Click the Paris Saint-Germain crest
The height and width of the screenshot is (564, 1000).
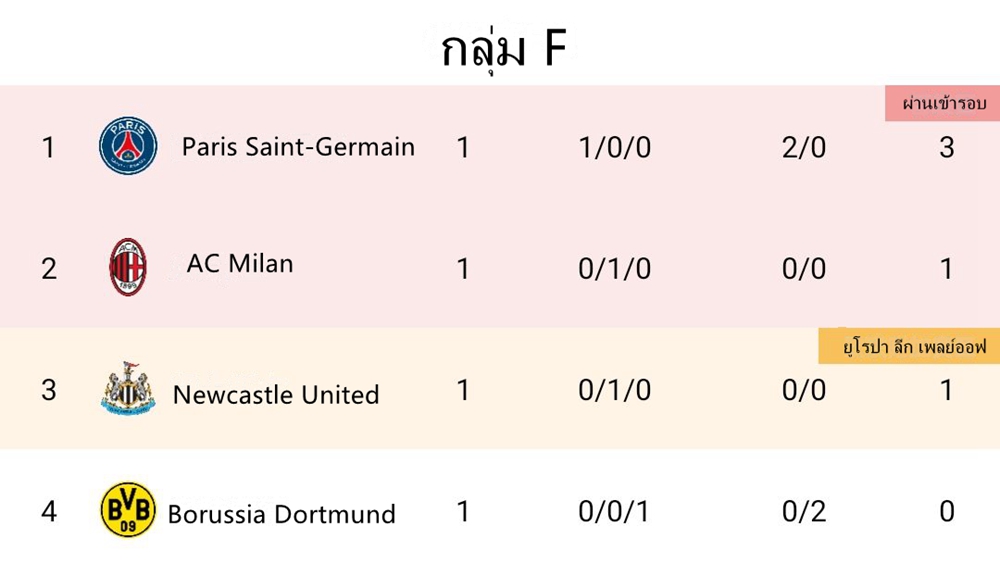(128, 145)
